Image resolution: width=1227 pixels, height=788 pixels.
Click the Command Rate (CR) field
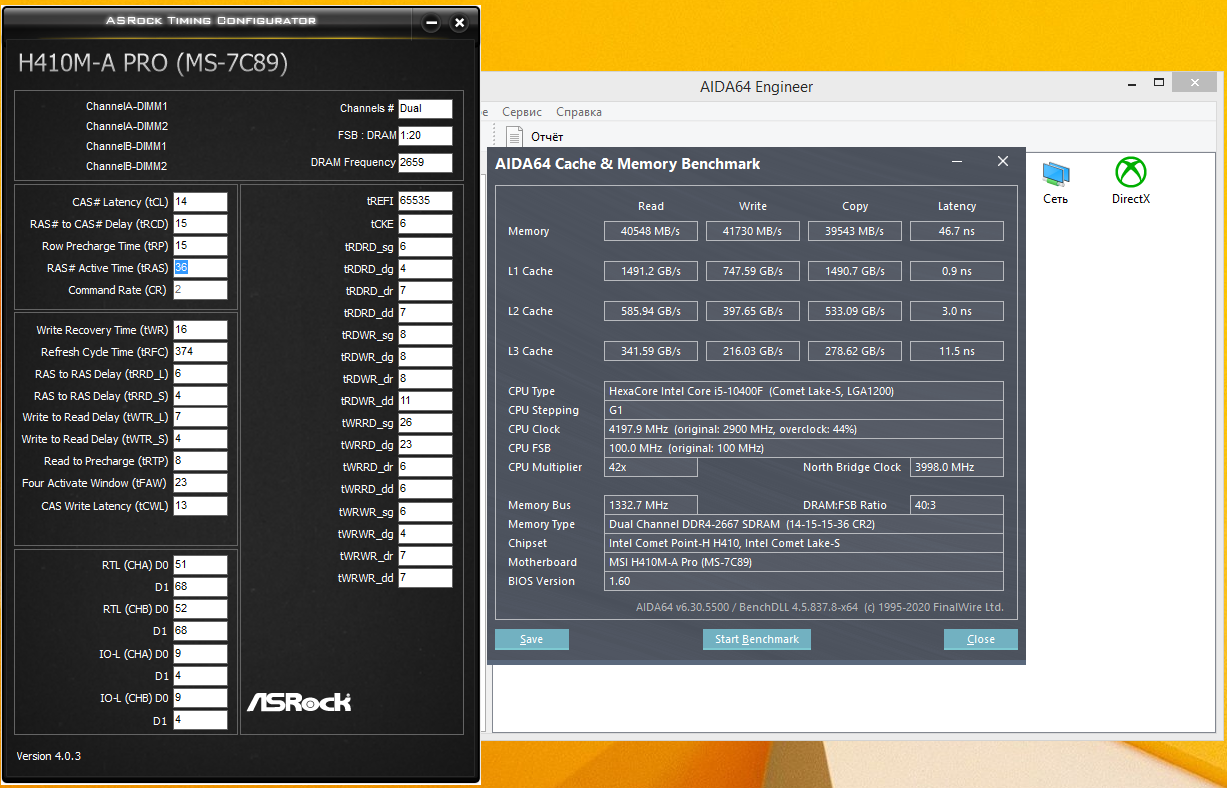tap(200, 290)
